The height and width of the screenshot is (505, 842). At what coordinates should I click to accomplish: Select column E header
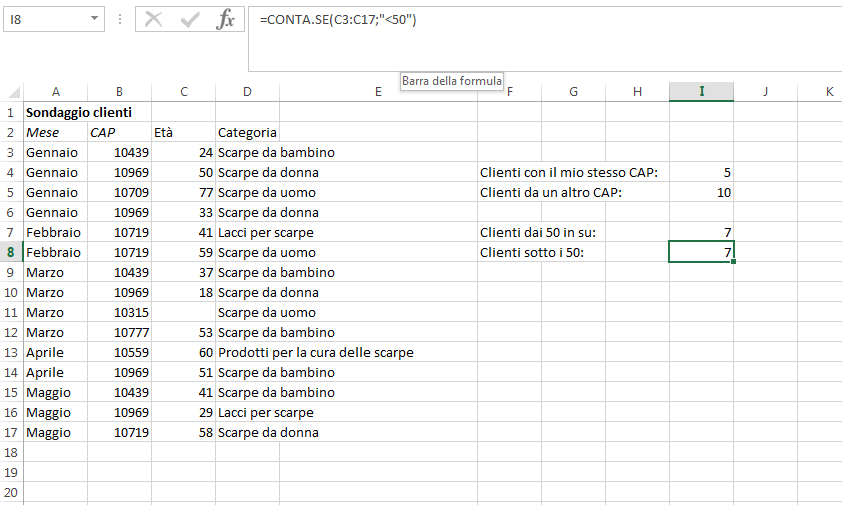pos(378,92)
